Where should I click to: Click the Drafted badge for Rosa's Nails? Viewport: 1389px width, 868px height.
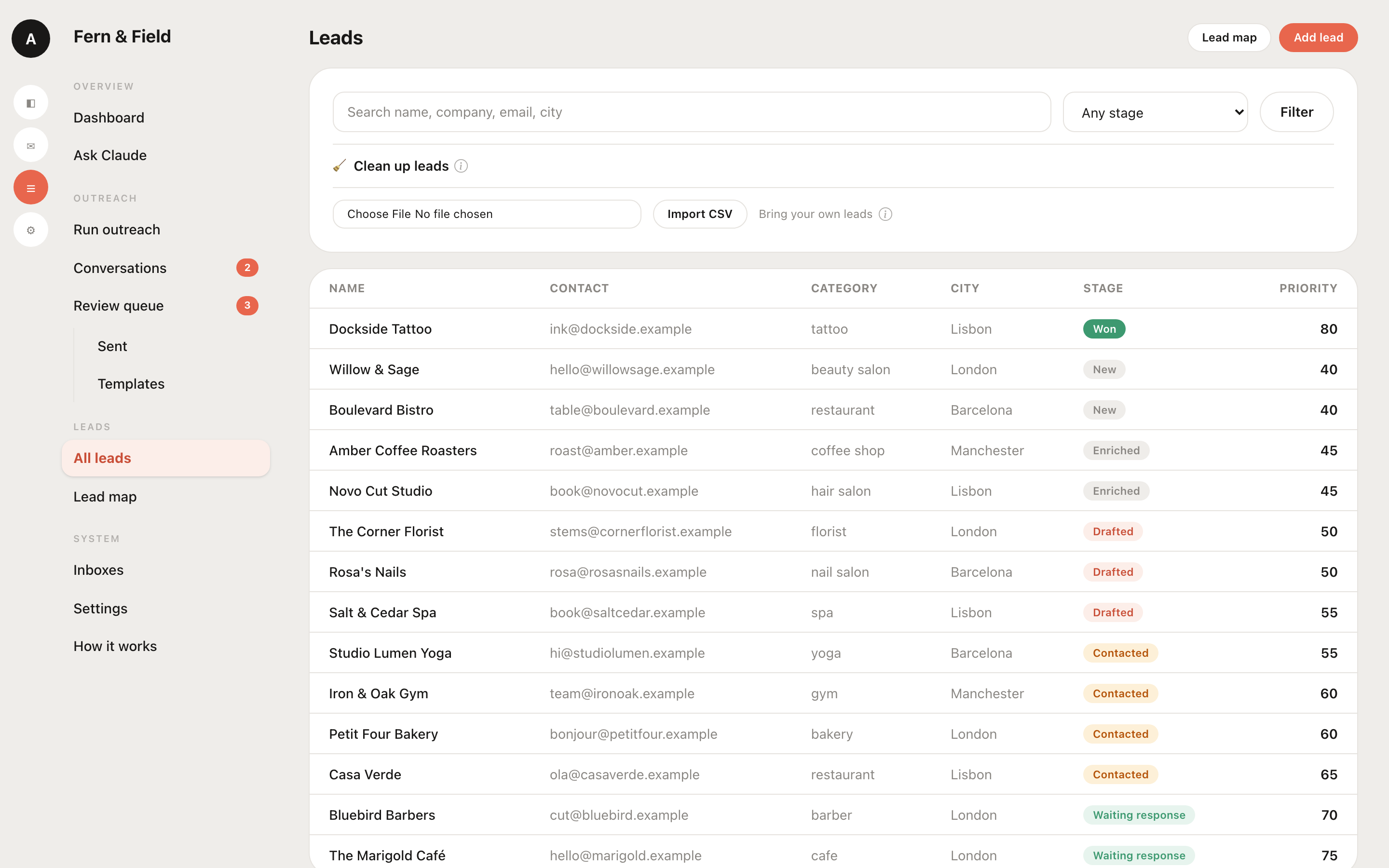1113,572
